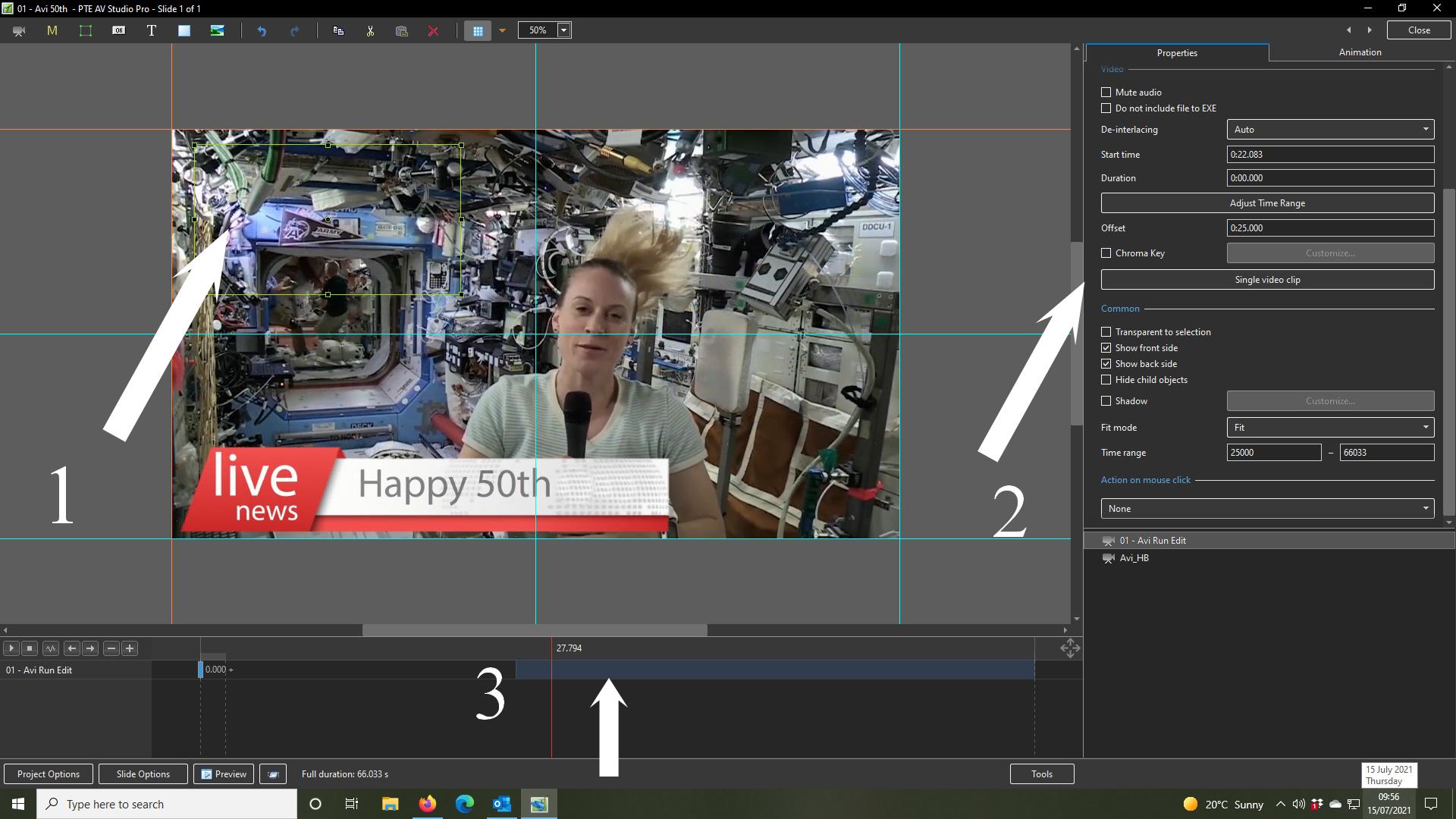Open grid options orange arrow
The height and width of the screenshot is (819, 1456).
pyautogui.click(x=502, y=31)
